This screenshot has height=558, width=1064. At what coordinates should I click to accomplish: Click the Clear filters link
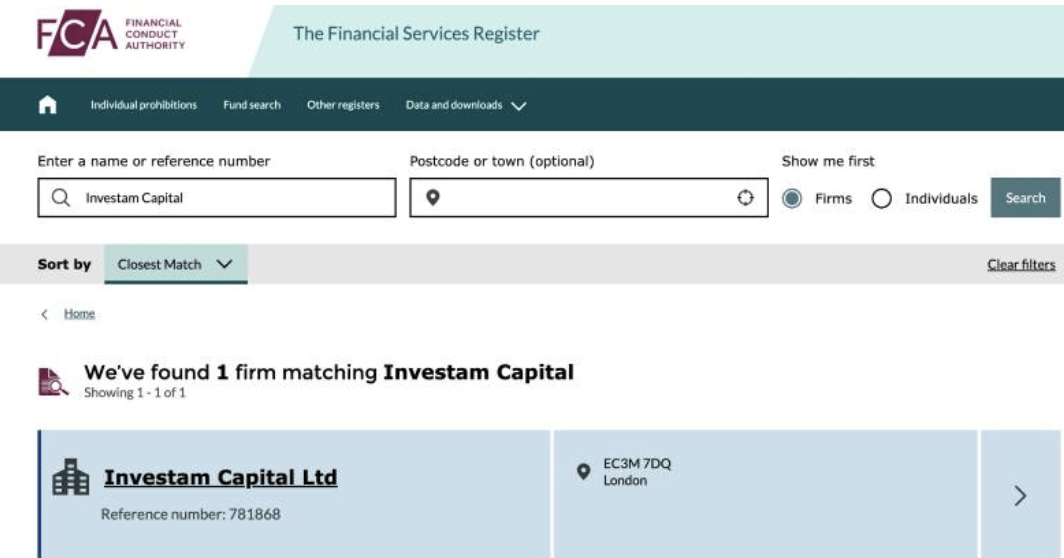[1021, 265]
